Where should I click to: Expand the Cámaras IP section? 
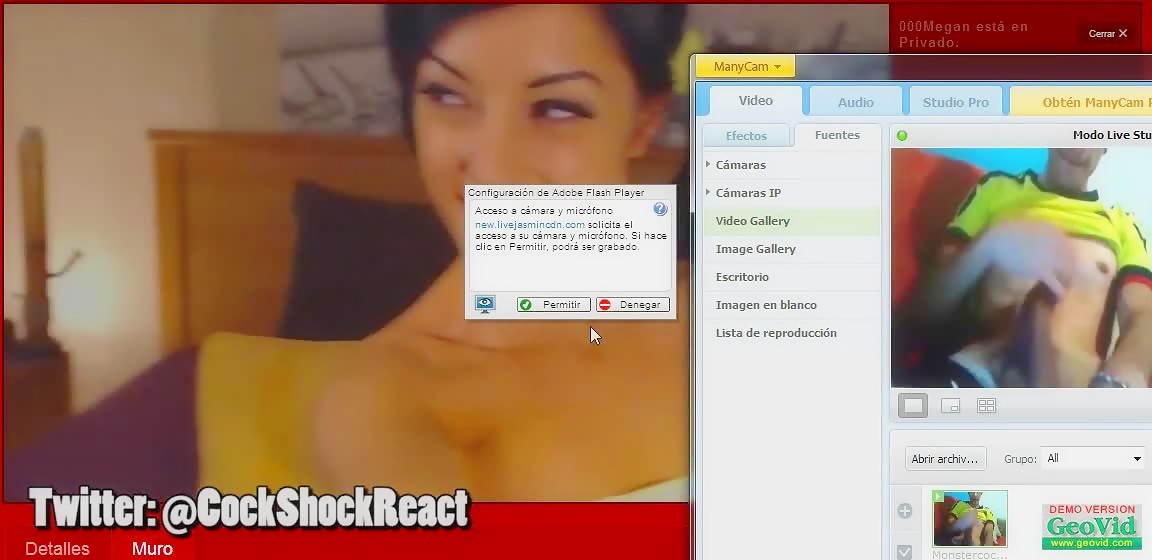pos(748,193)
